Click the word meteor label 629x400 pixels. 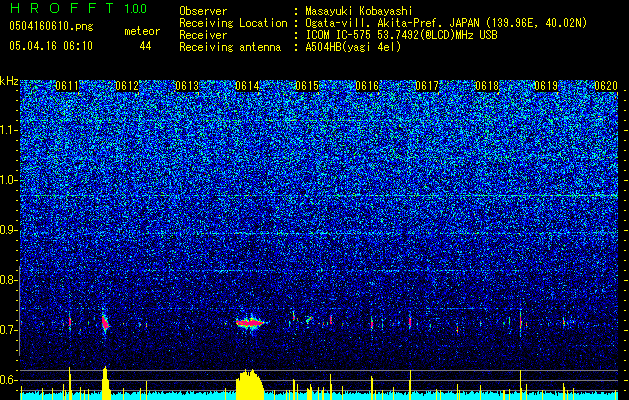pyautogui.click(x=142, y=31)
